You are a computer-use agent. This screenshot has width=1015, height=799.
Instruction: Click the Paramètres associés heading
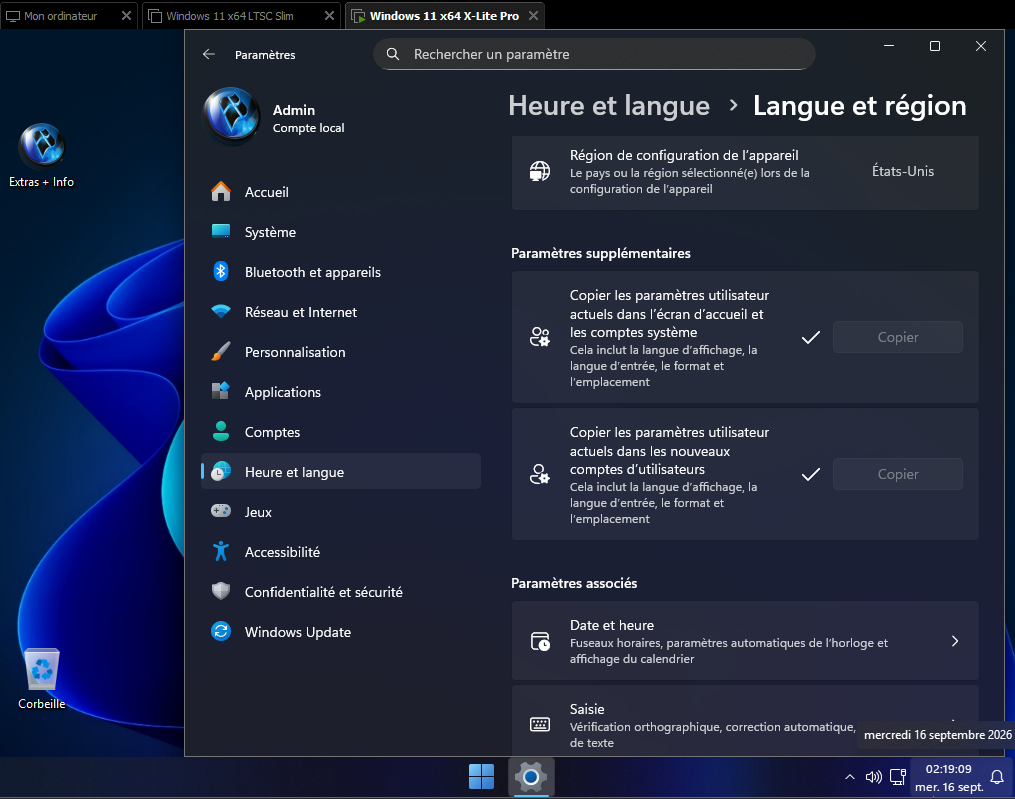tap(574, 583)
